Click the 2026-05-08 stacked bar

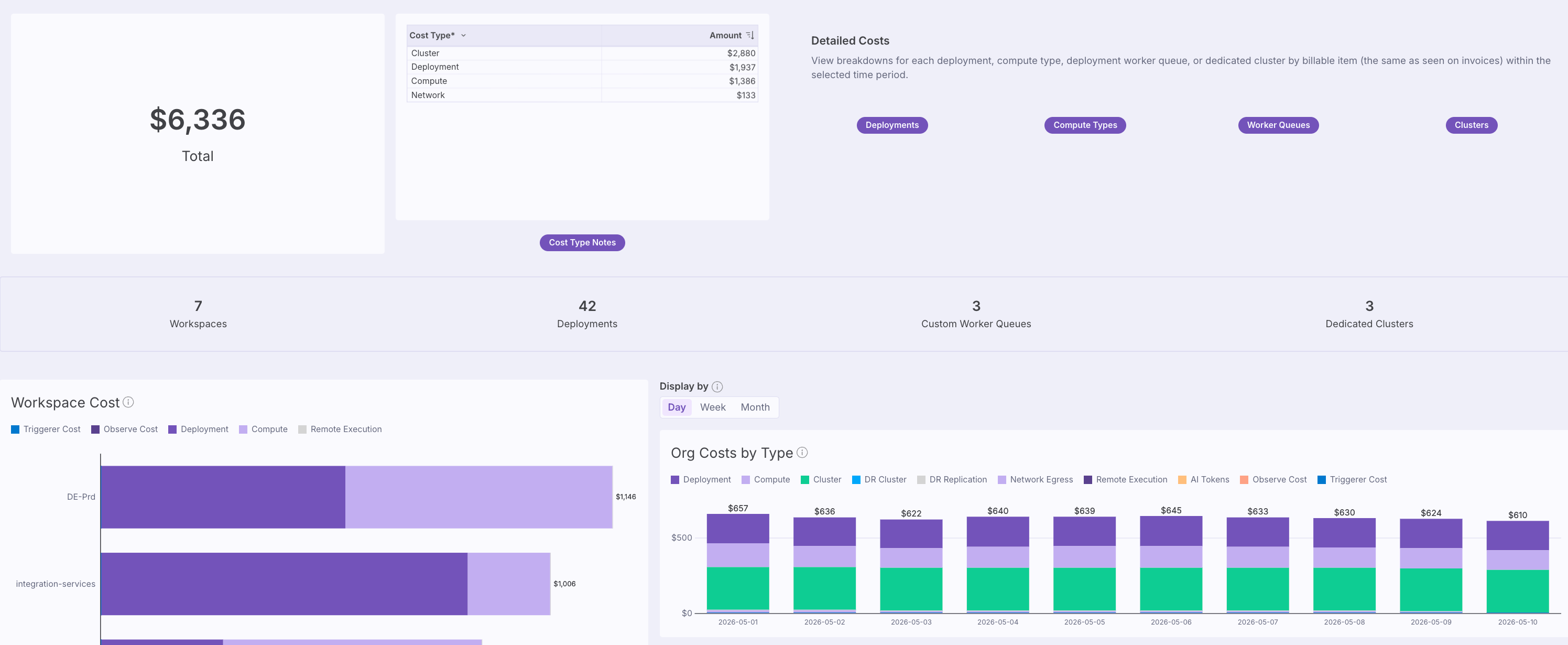[x=1344, y=565]
